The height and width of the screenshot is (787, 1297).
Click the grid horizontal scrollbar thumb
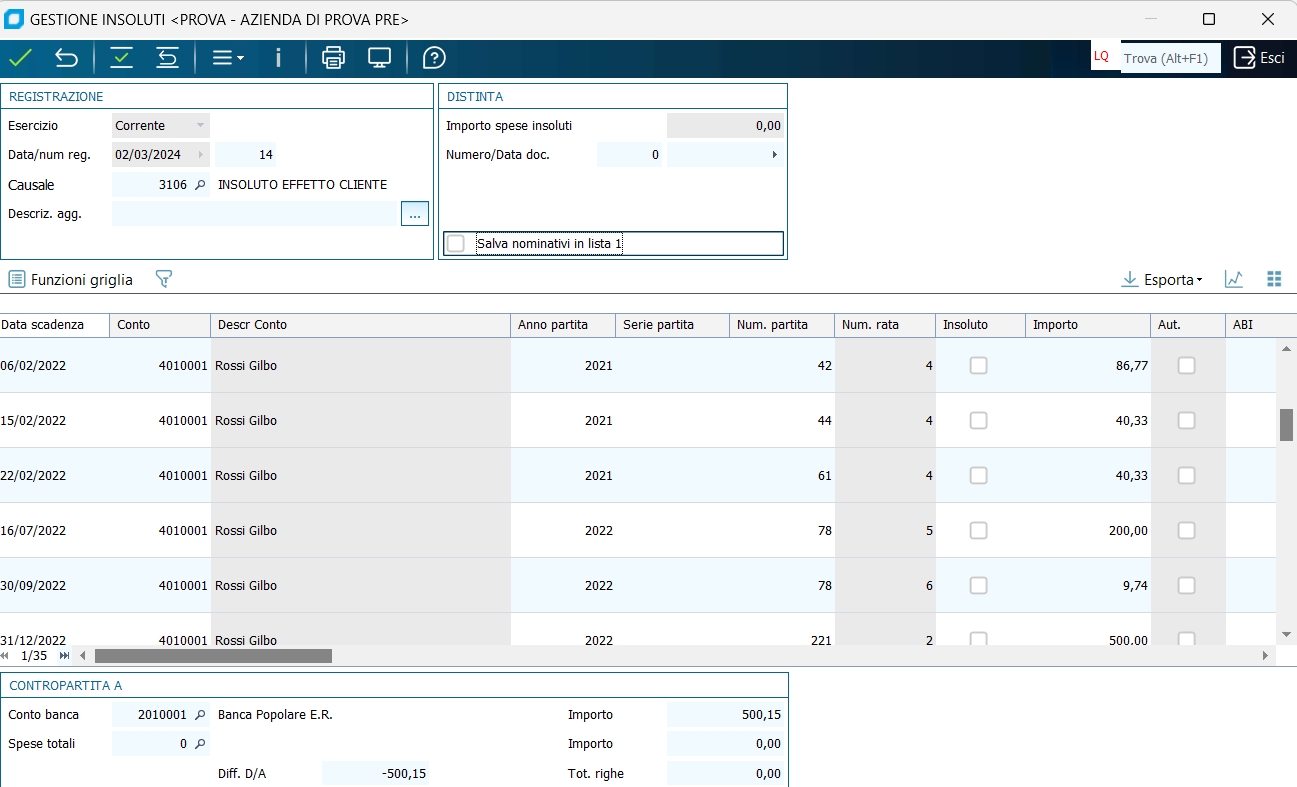point(213,656)
